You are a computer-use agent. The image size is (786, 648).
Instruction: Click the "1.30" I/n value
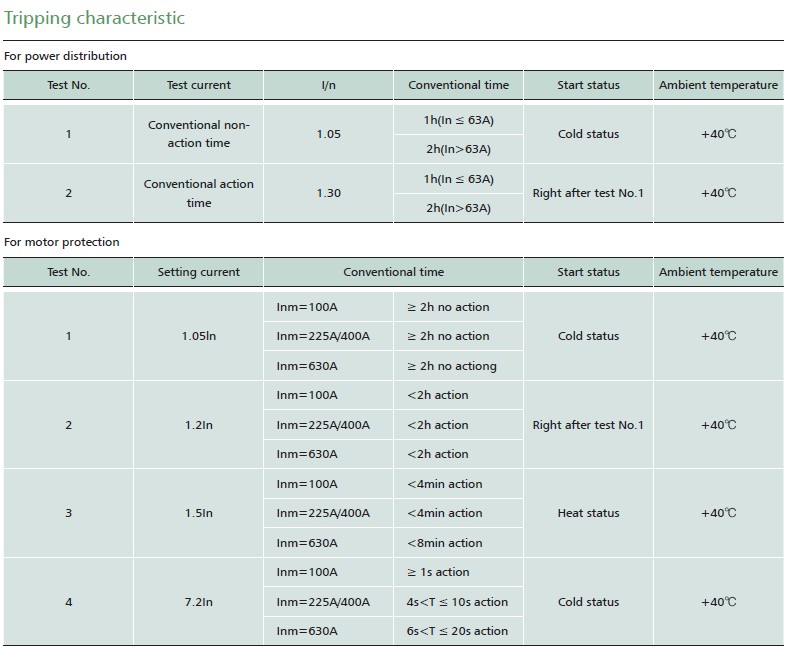328,193
